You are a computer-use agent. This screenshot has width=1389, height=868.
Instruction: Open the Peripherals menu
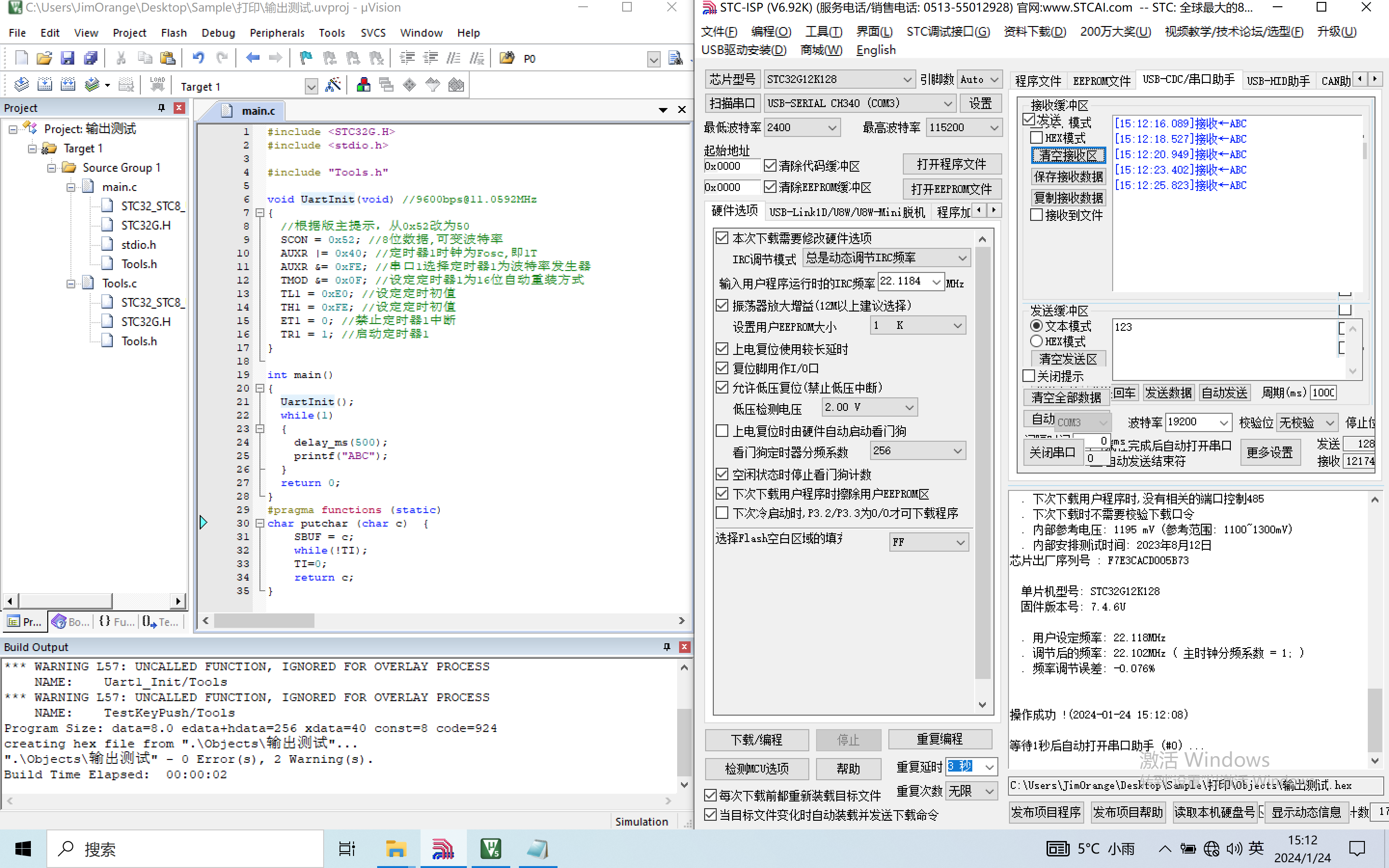tap(276, 32)
